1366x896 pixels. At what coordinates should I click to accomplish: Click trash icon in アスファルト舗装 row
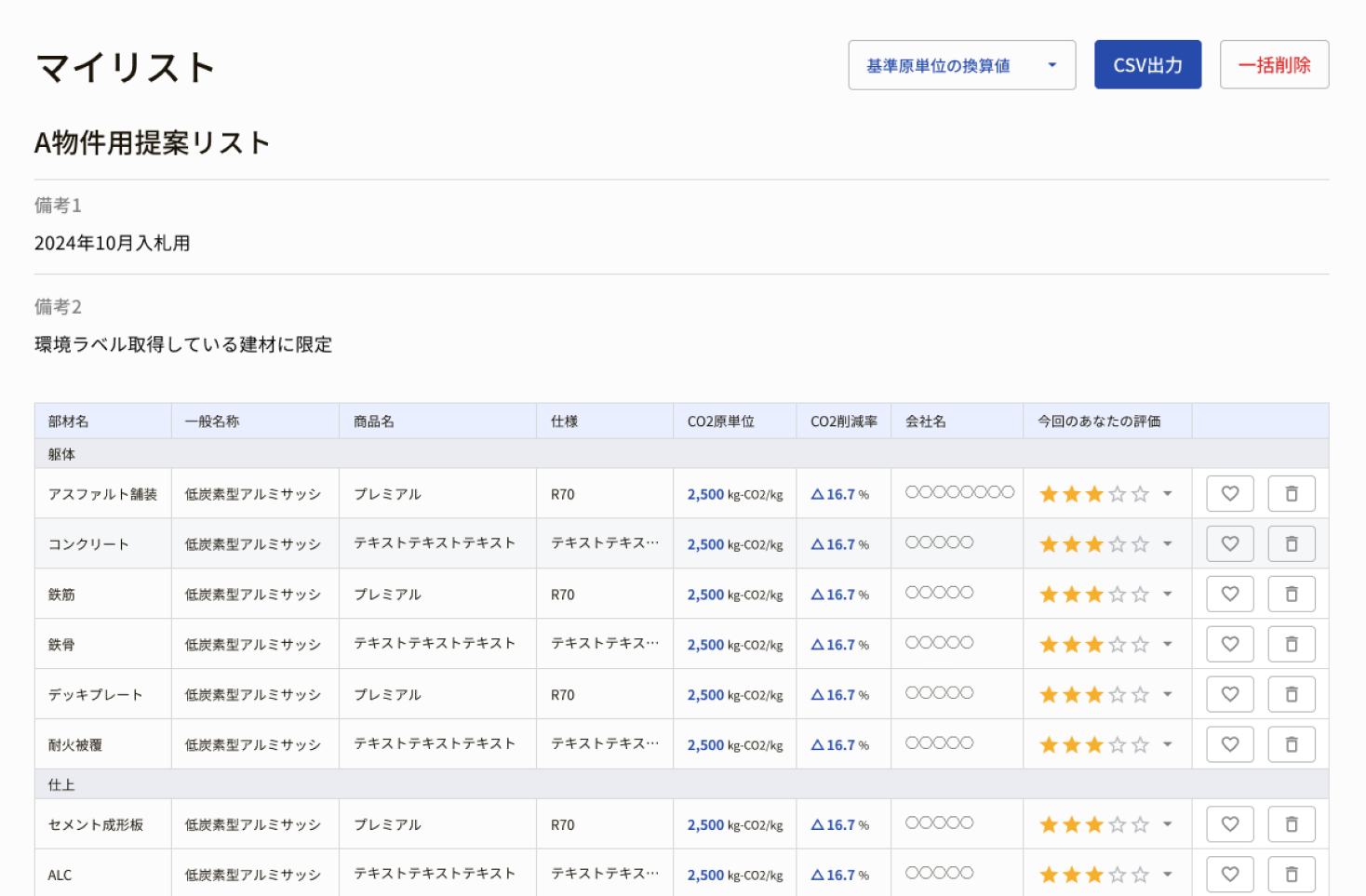[1292, 494]
